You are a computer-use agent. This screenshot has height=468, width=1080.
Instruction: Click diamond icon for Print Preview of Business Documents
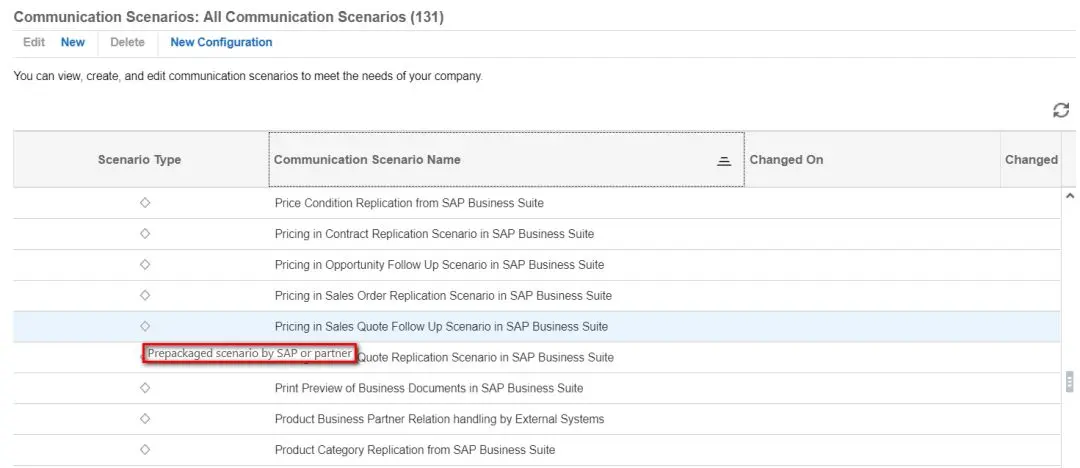click(x=145, y=388)
